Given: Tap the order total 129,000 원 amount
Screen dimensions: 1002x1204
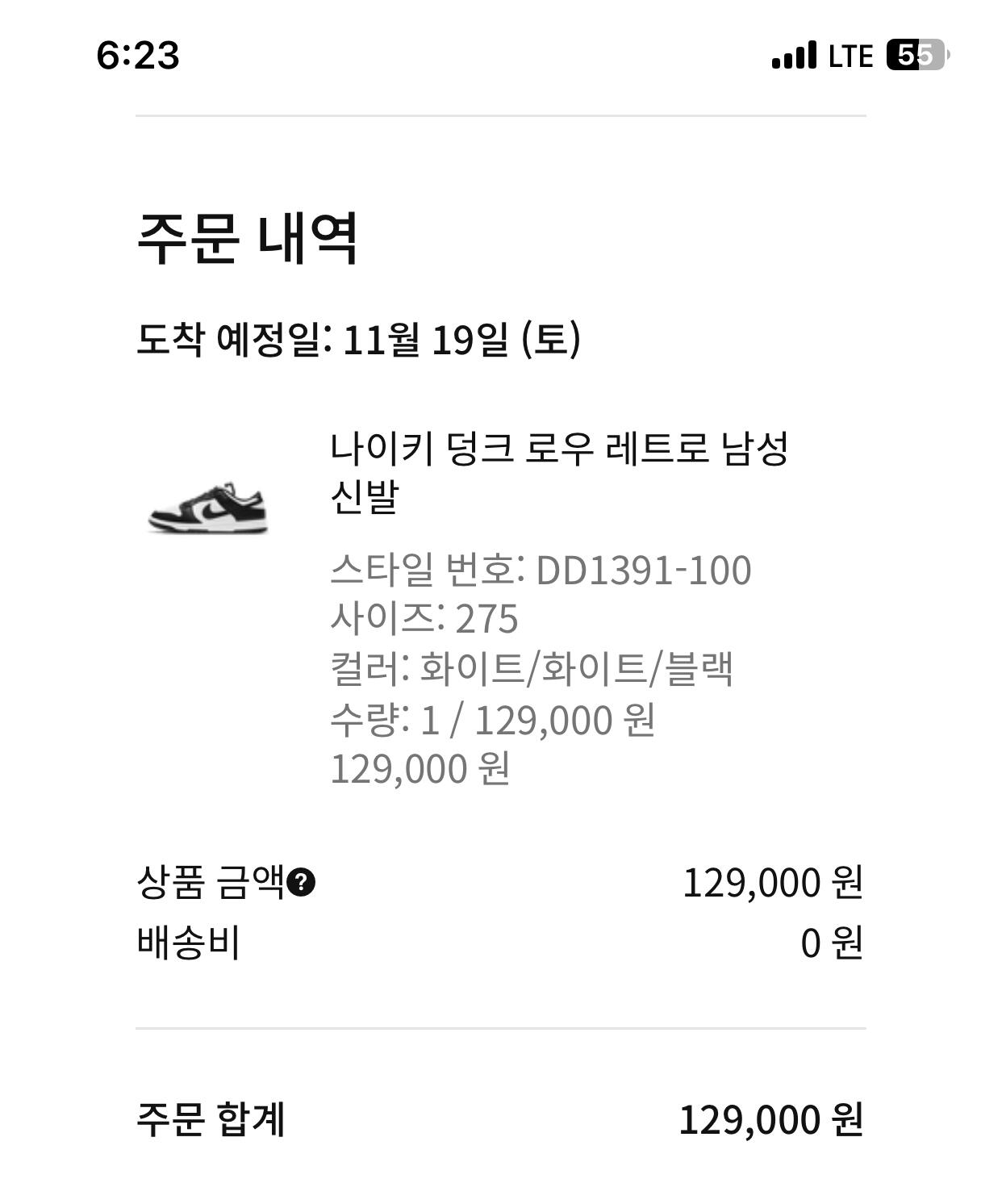Looking at the screenshot, I should (770, 1119).
